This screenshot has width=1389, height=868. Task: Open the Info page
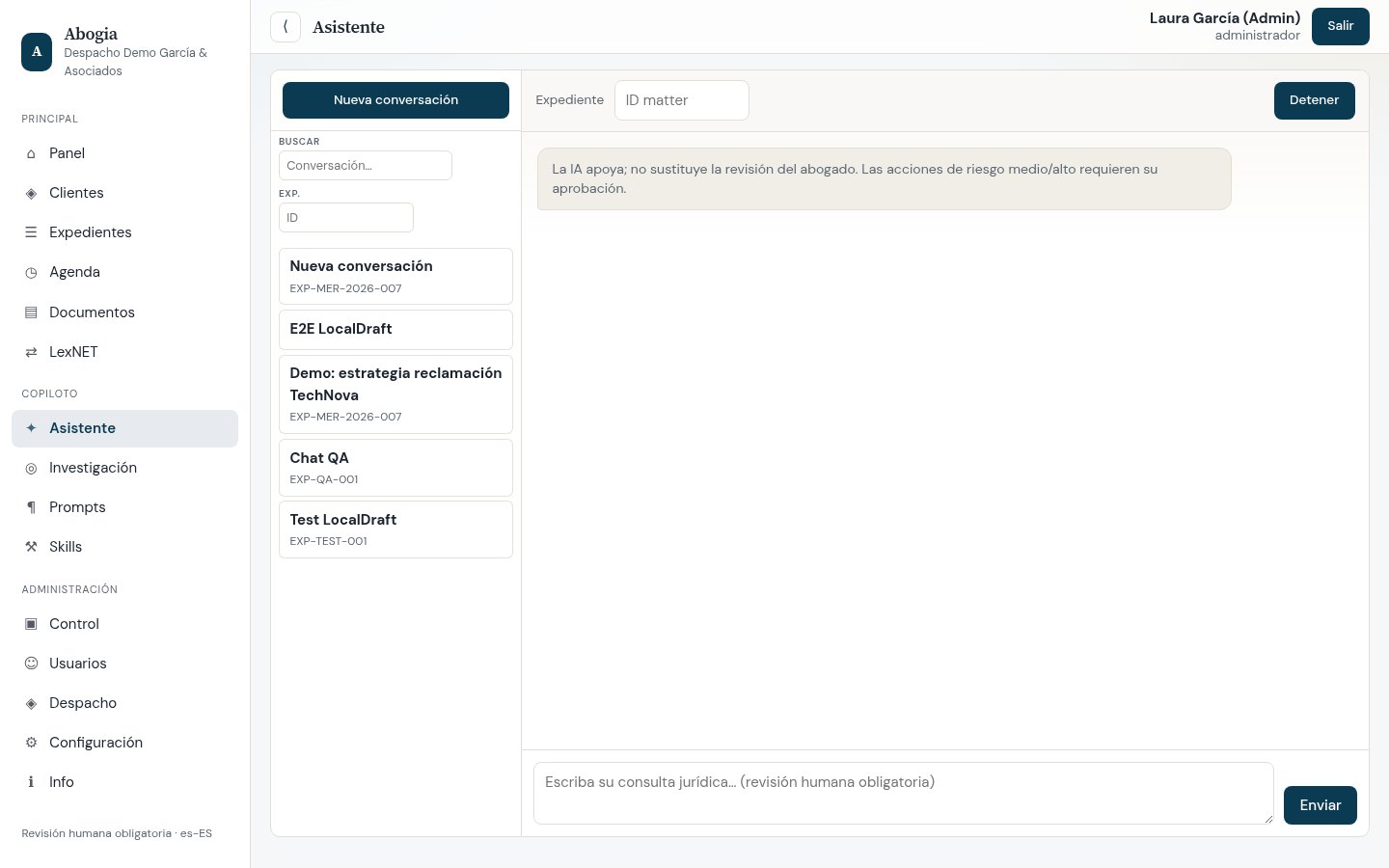tap(124, 782)
